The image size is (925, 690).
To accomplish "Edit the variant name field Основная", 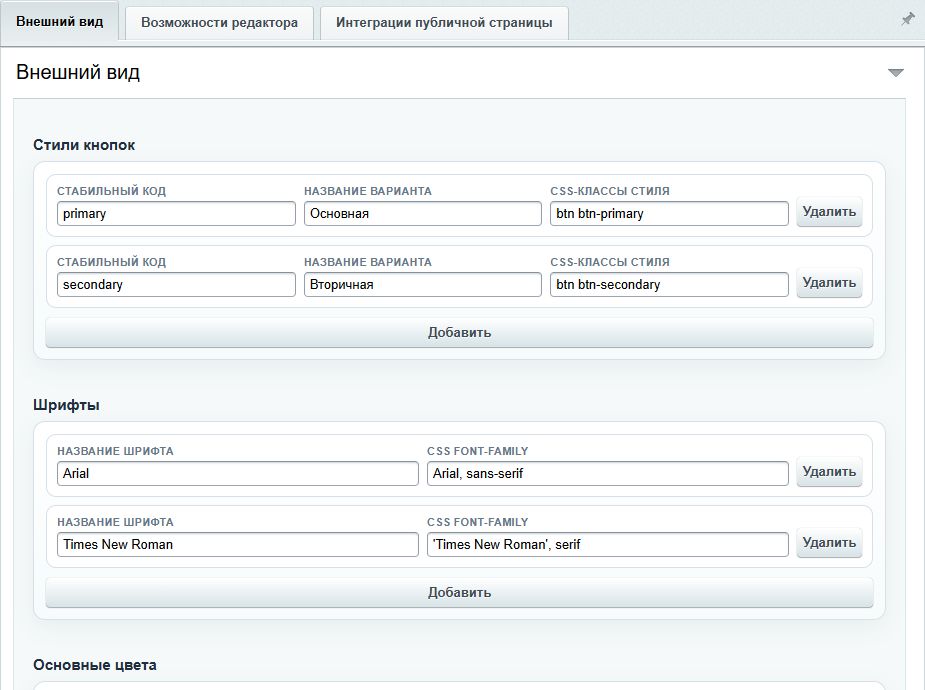I will (422, 213).
